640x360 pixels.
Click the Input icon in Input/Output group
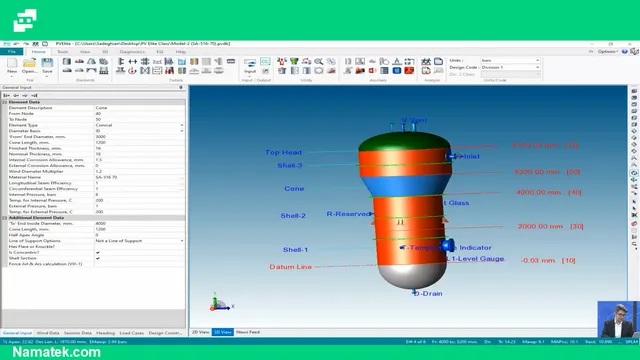[x=250, y=65]
